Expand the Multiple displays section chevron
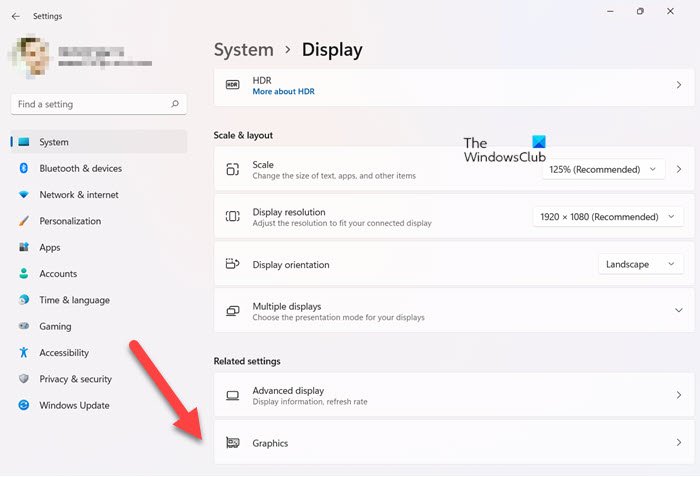 point(679,310)
